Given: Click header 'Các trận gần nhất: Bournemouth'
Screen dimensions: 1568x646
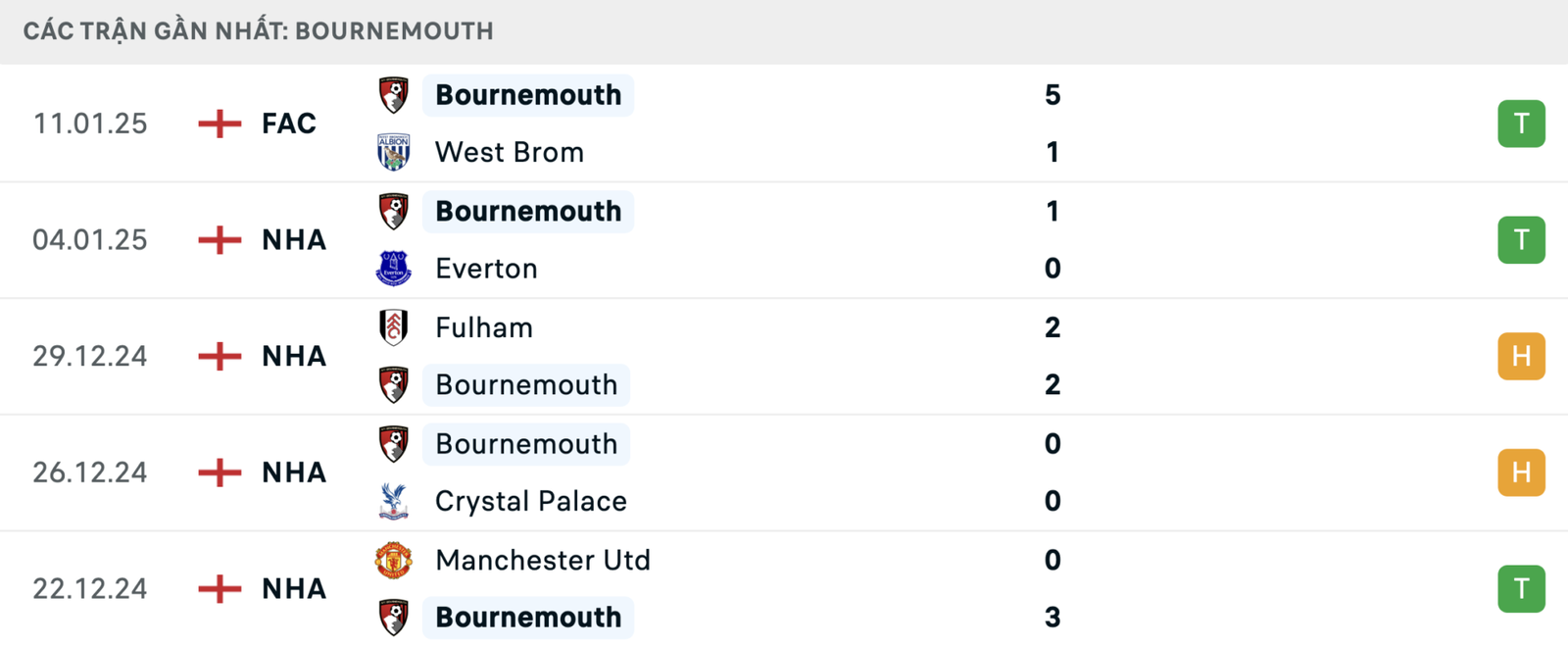Looking at the screenshot, I should click(x=259, y=31).
